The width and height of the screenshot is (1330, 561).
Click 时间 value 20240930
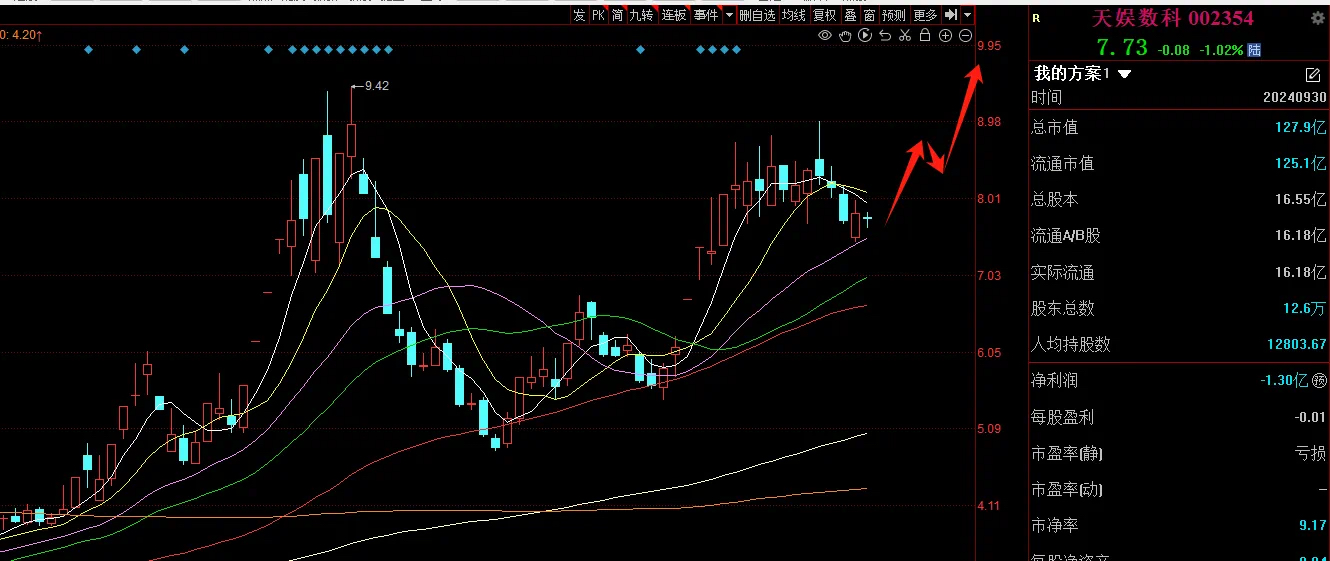(x=1295, y=97)
